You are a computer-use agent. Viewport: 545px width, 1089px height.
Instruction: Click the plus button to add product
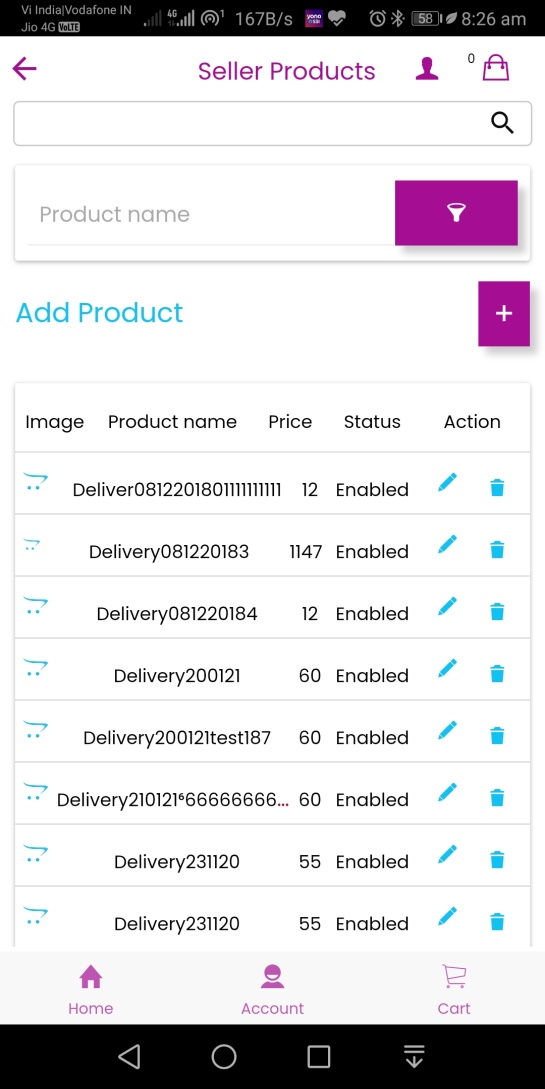(x=504, y=313)
